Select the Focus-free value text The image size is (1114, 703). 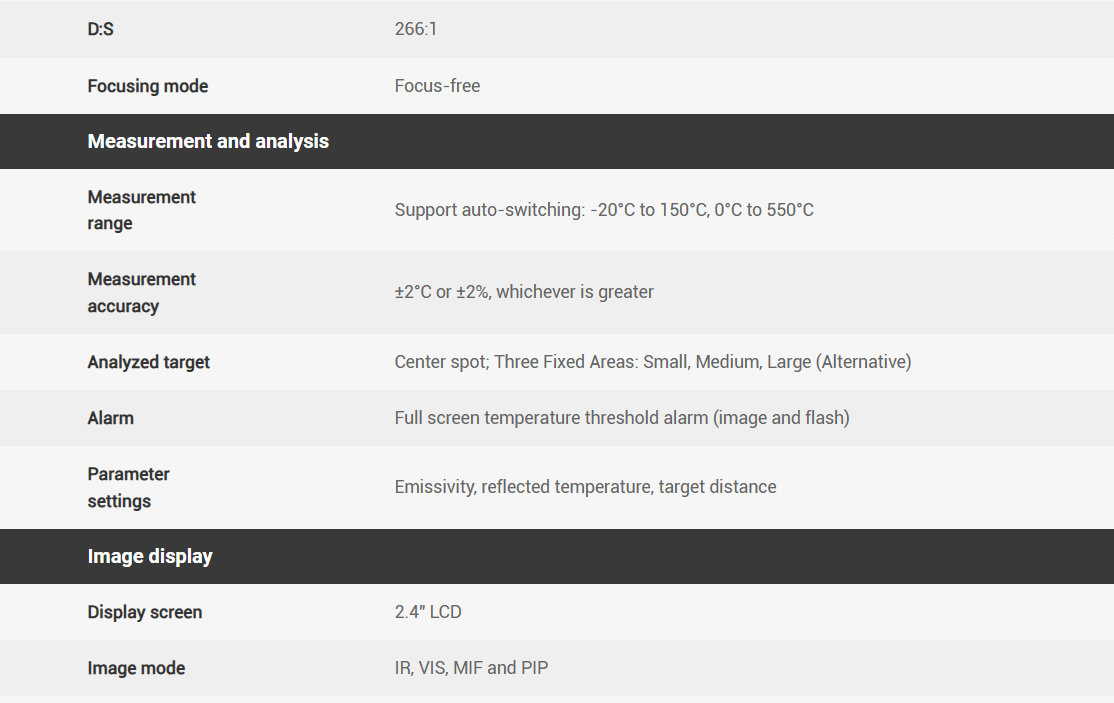point(437,86)
